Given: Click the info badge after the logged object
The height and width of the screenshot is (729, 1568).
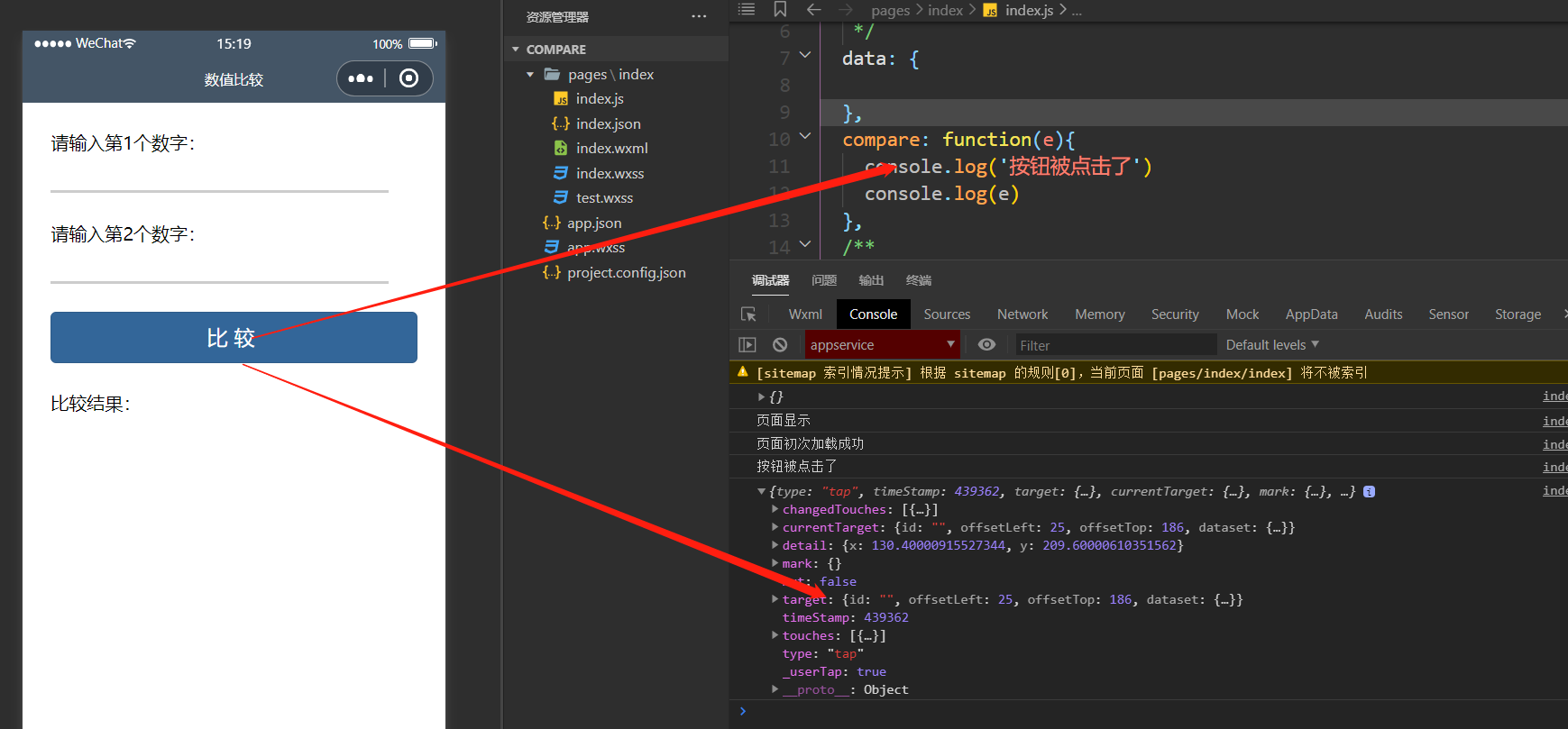Looking at the screenshot, I should pos(1369,491).
